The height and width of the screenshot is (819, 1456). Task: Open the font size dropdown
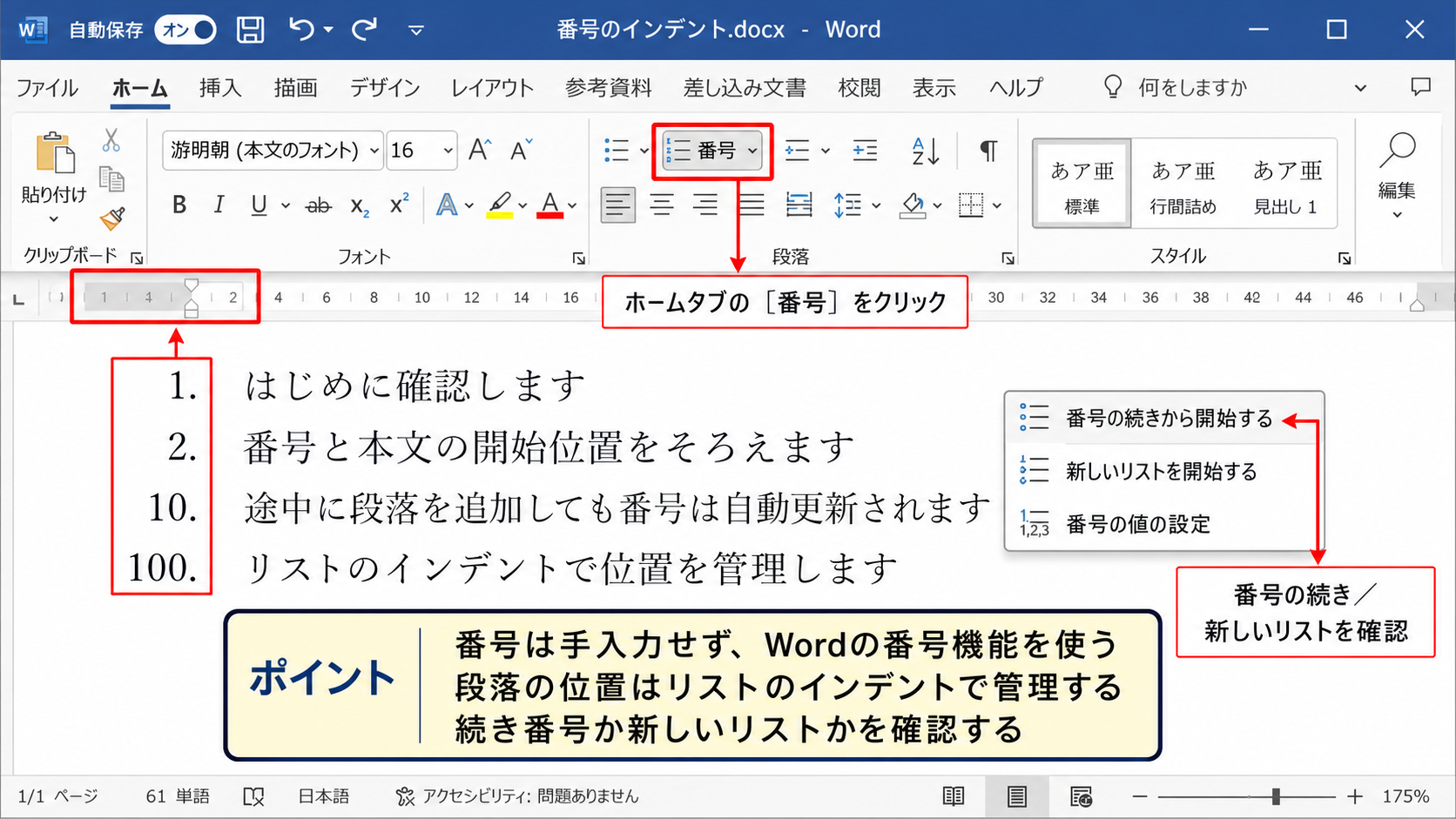point(448,151)
